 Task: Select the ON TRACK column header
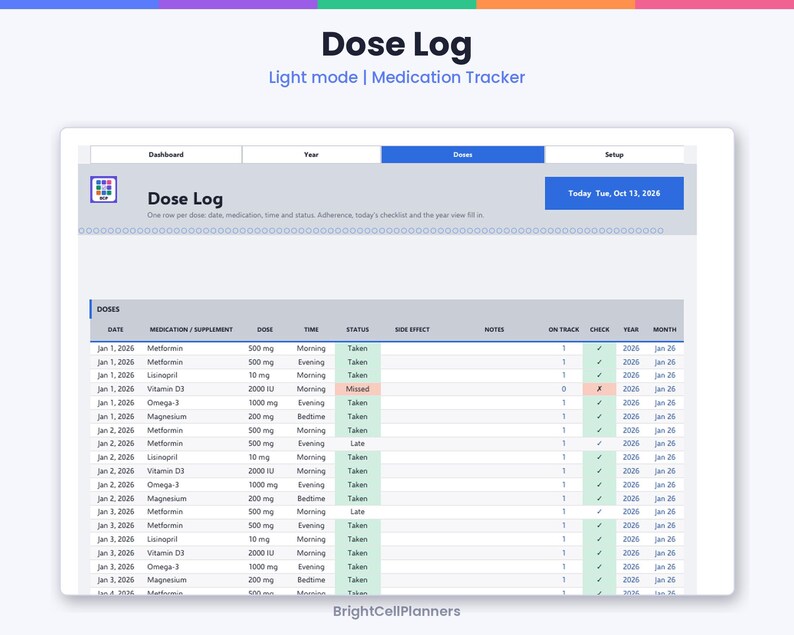point(564,330)
